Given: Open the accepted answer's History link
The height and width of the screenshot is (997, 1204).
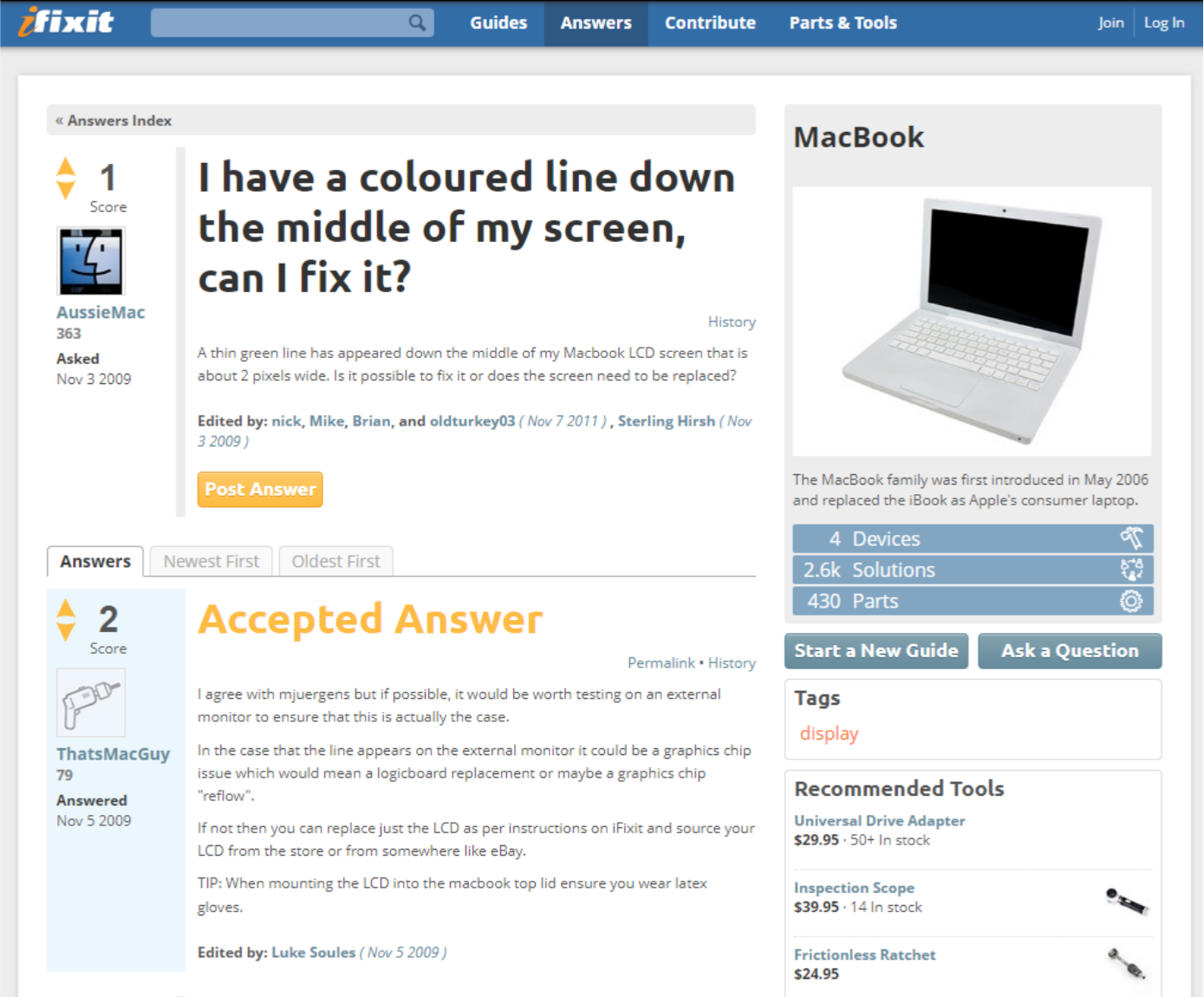Looking at the screenshot, I should [x=732, y=662].
